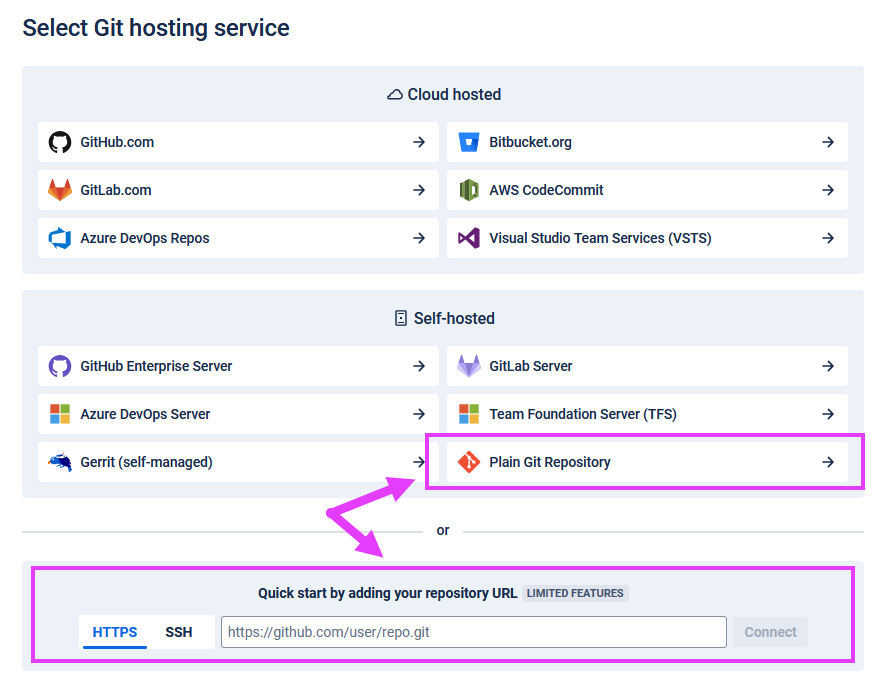This screenshot has width=886, height=689.
Task: Click the Visual Studio Team Services logo
Action: (x=468, y=239)
